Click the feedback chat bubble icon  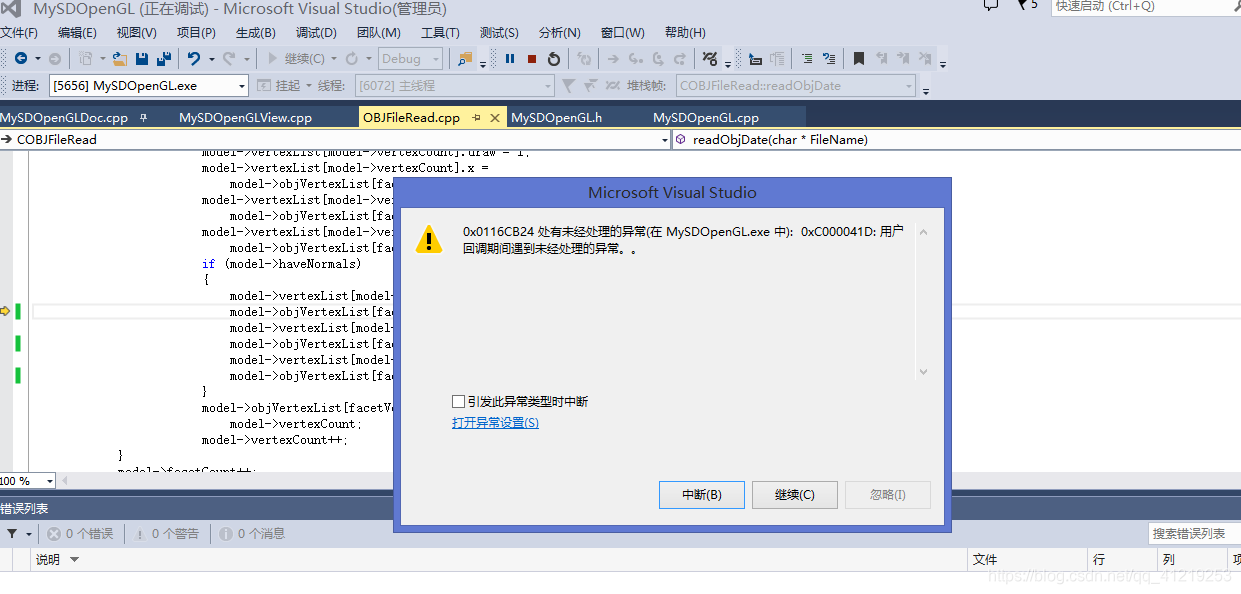click(x=990, y=4)
